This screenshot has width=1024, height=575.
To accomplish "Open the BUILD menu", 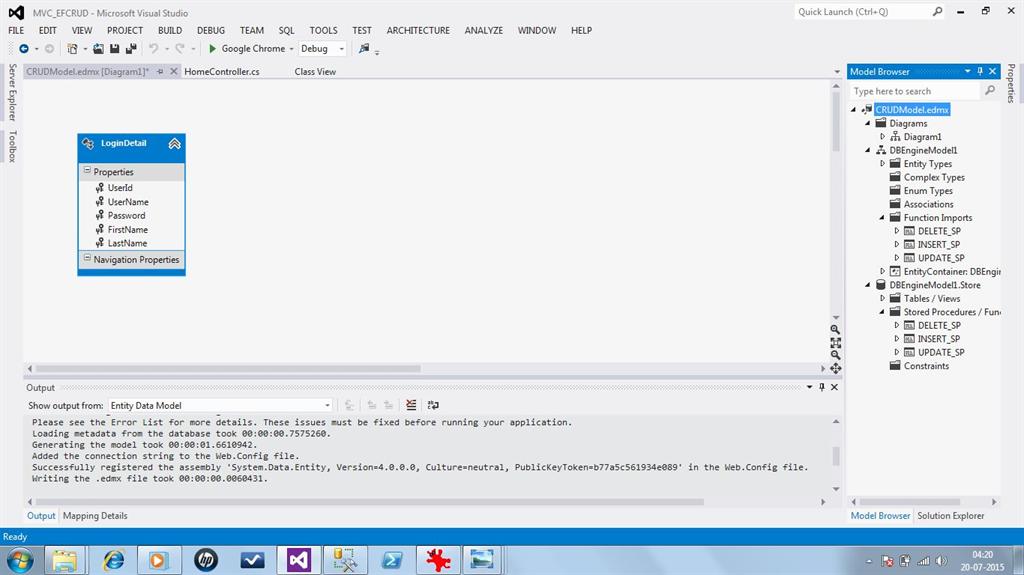I will tap(170, 31).
